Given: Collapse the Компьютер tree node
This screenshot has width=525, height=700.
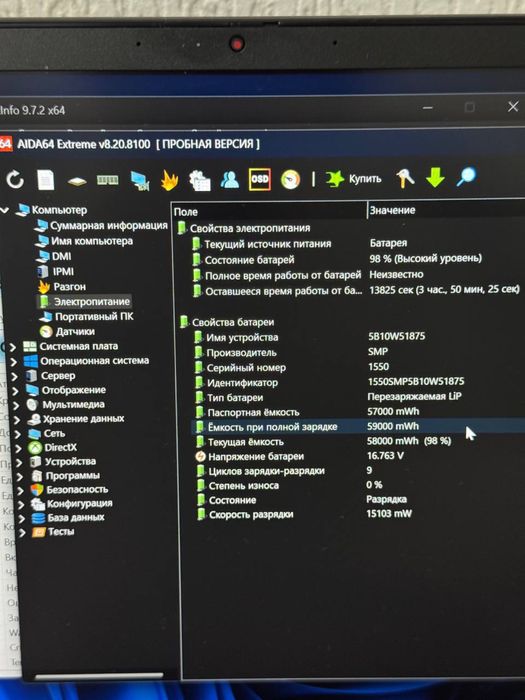Looking at the screenshot, I should click(x=5, y=210).
